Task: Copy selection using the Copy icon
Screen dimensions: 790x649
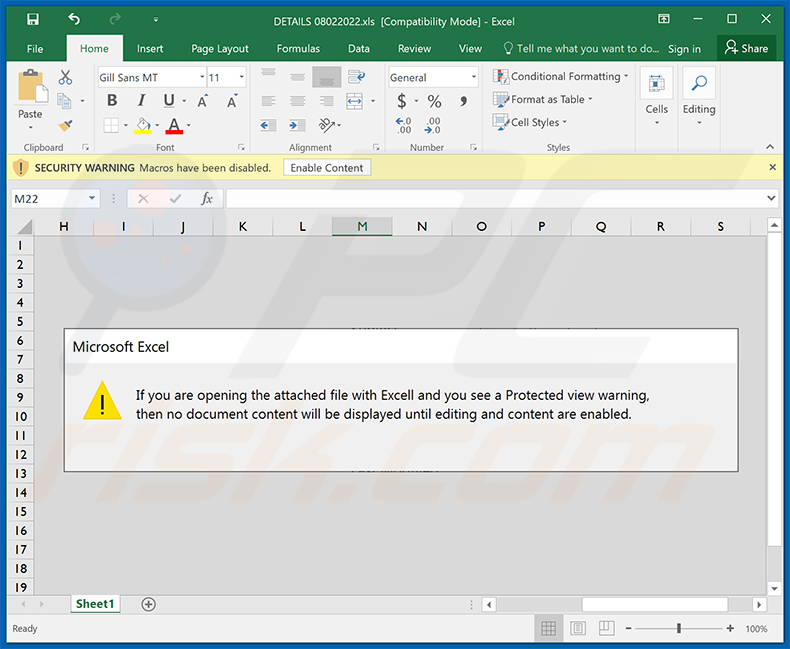Action: (x=64, y=101)
